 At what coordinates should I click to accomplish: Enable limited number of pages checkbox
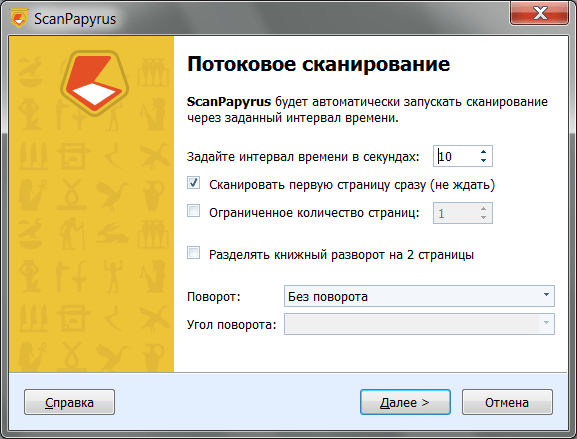[194, 211]
